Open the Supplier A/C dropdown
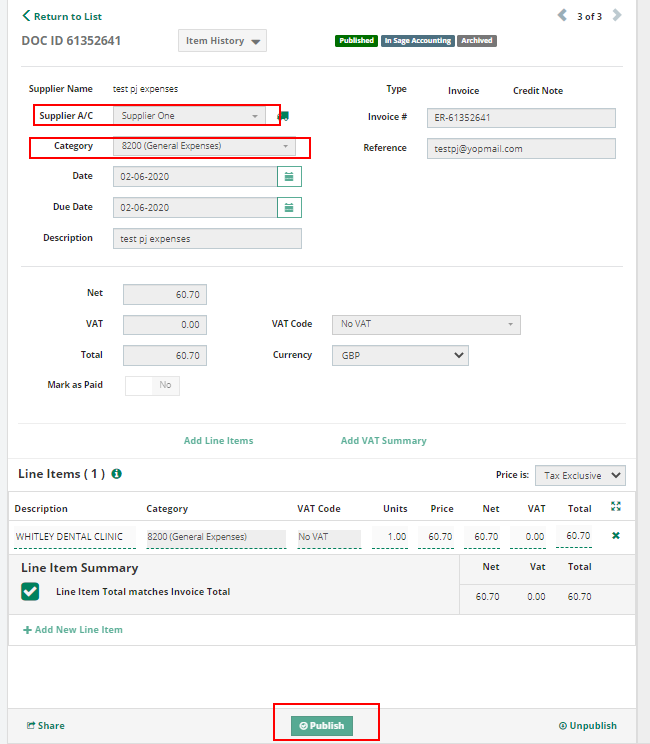The height and width of the screenshot is (744, 650). 189,116
